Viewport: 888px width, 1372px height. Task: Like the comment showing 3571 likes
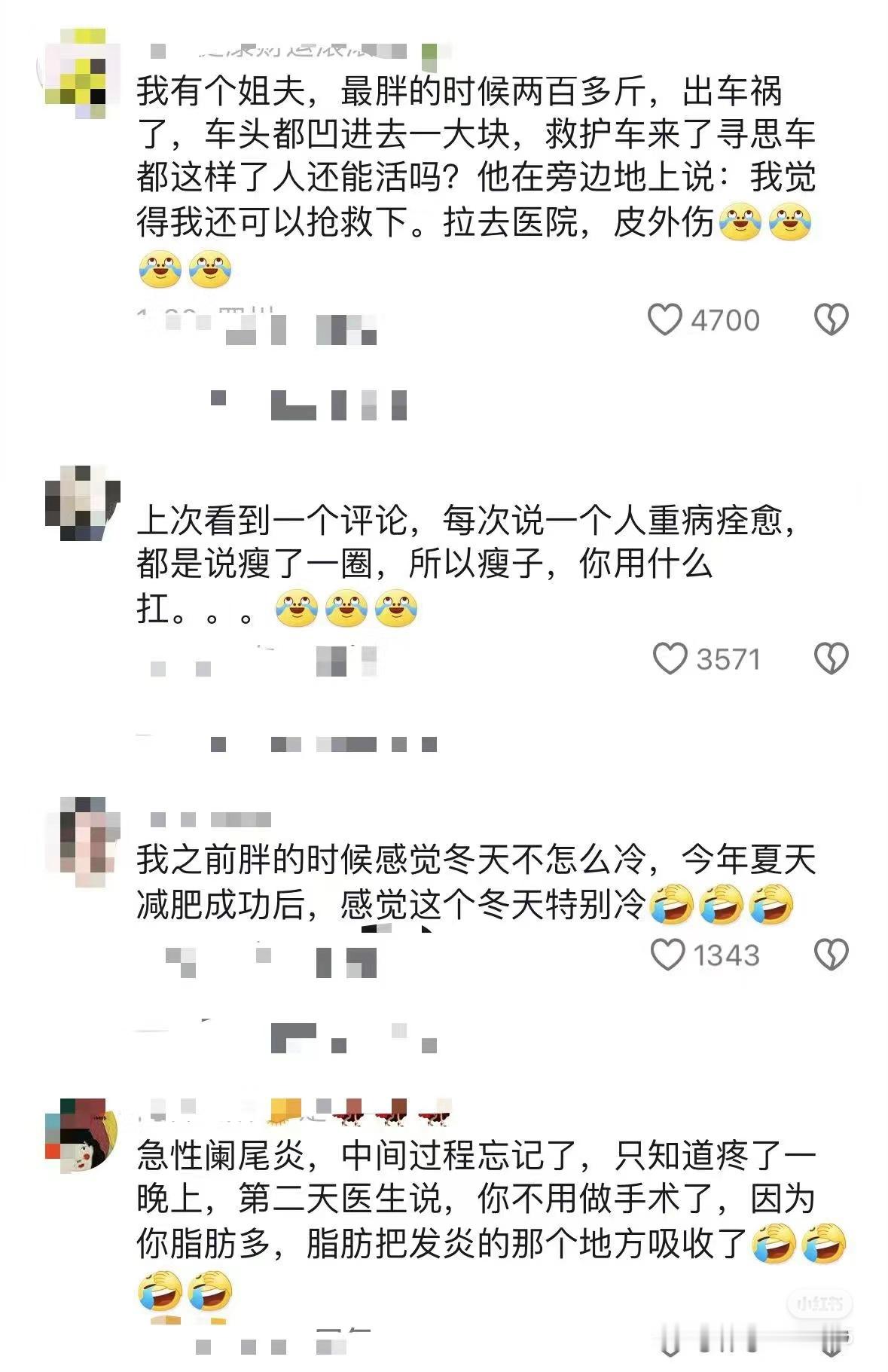[x=670, y=658]
